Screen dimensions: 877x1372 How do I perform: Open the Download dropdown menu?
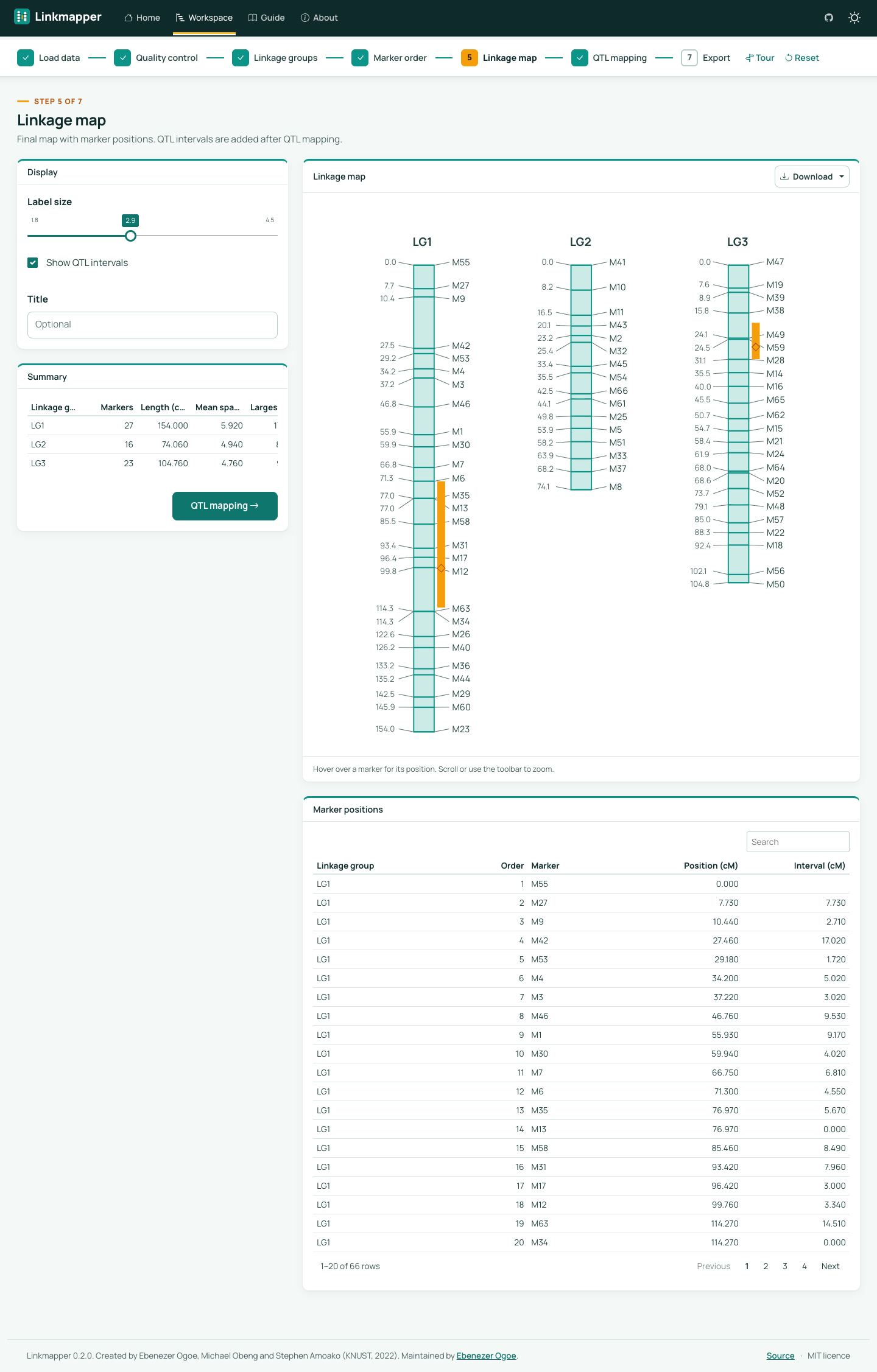812,177
